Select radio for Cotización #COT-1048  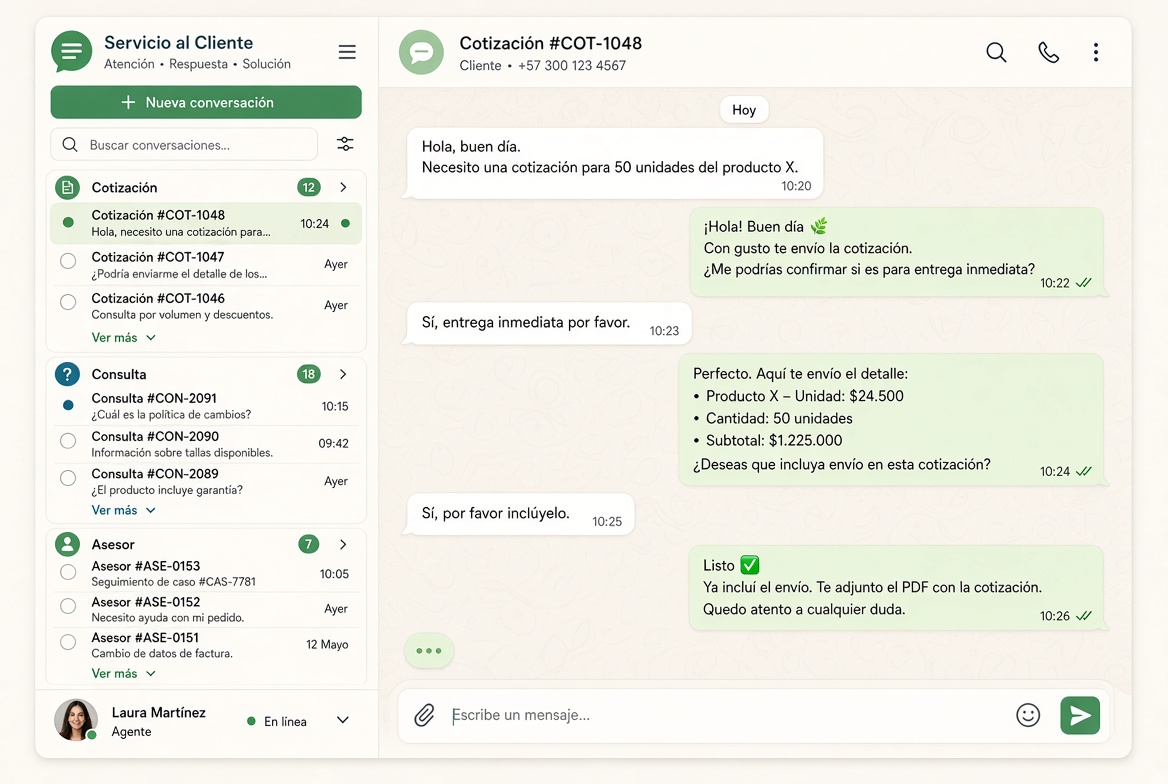pos(68,222)
